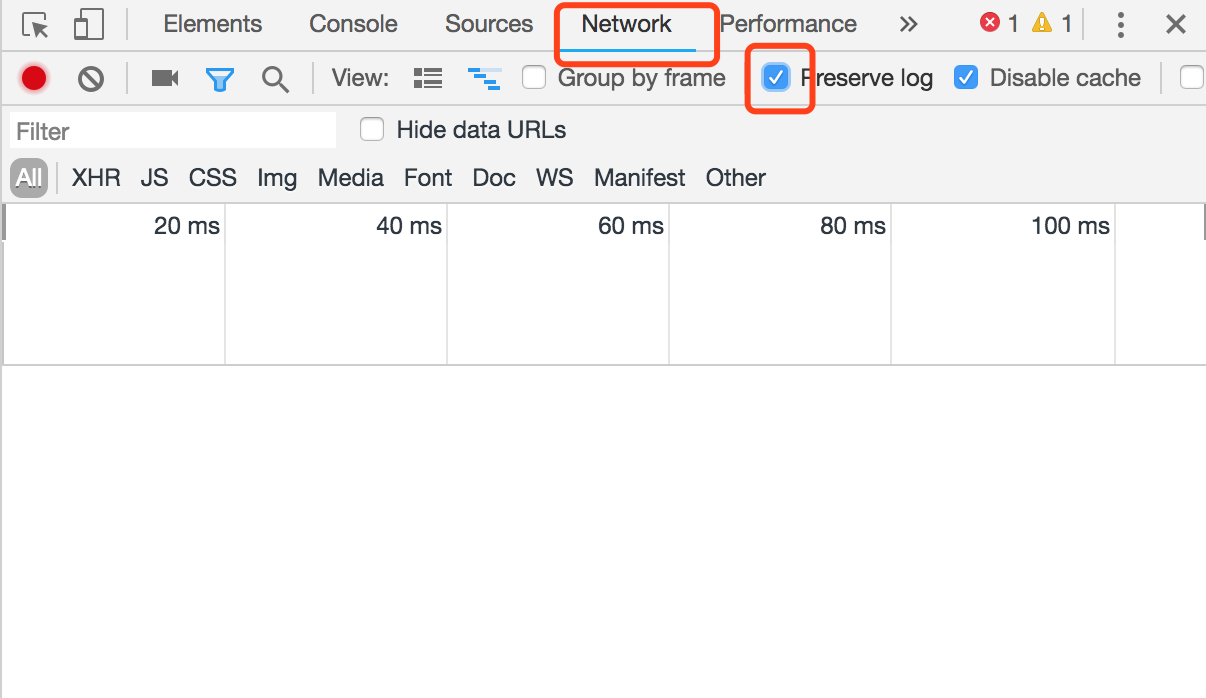Open search with the magnifier icon
Viewport: 1206px width, 698px height.
click(x=275, y=79)
